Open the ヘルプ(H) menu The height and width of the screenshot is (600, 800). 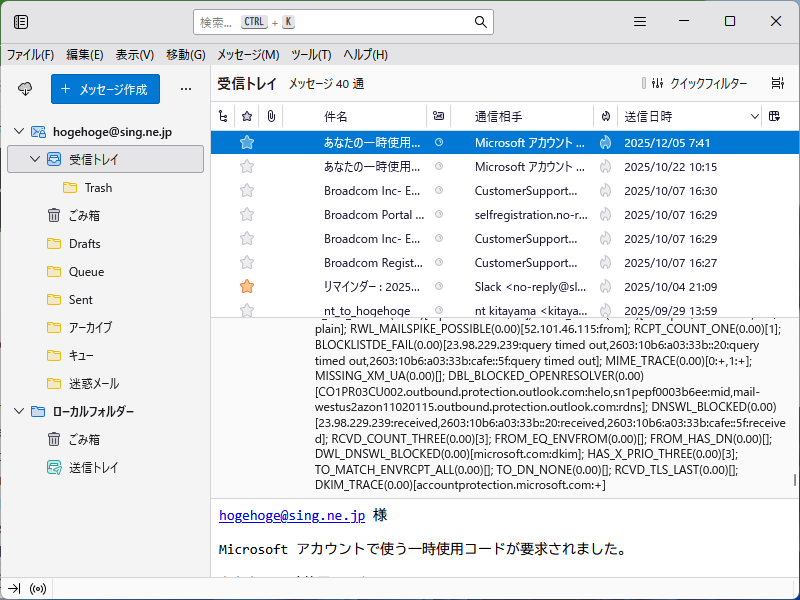365,55
